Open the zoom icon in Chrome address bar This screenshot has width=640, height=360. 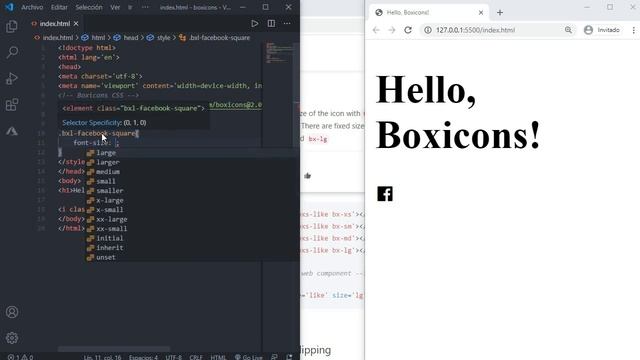coord(568,30)
